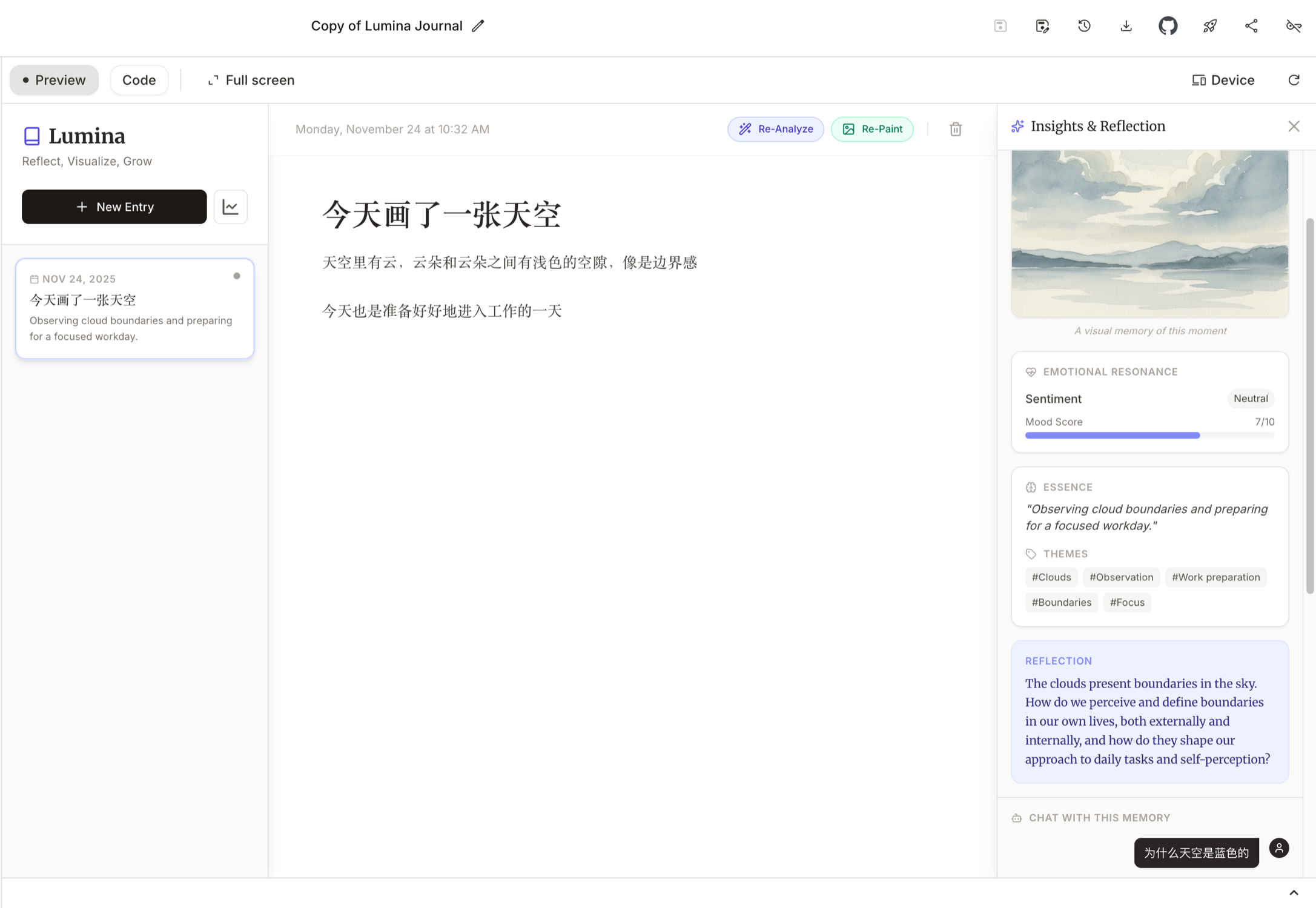Delete entry using trash icon
The image size is (1316, 908).
(x=955, y=129)
